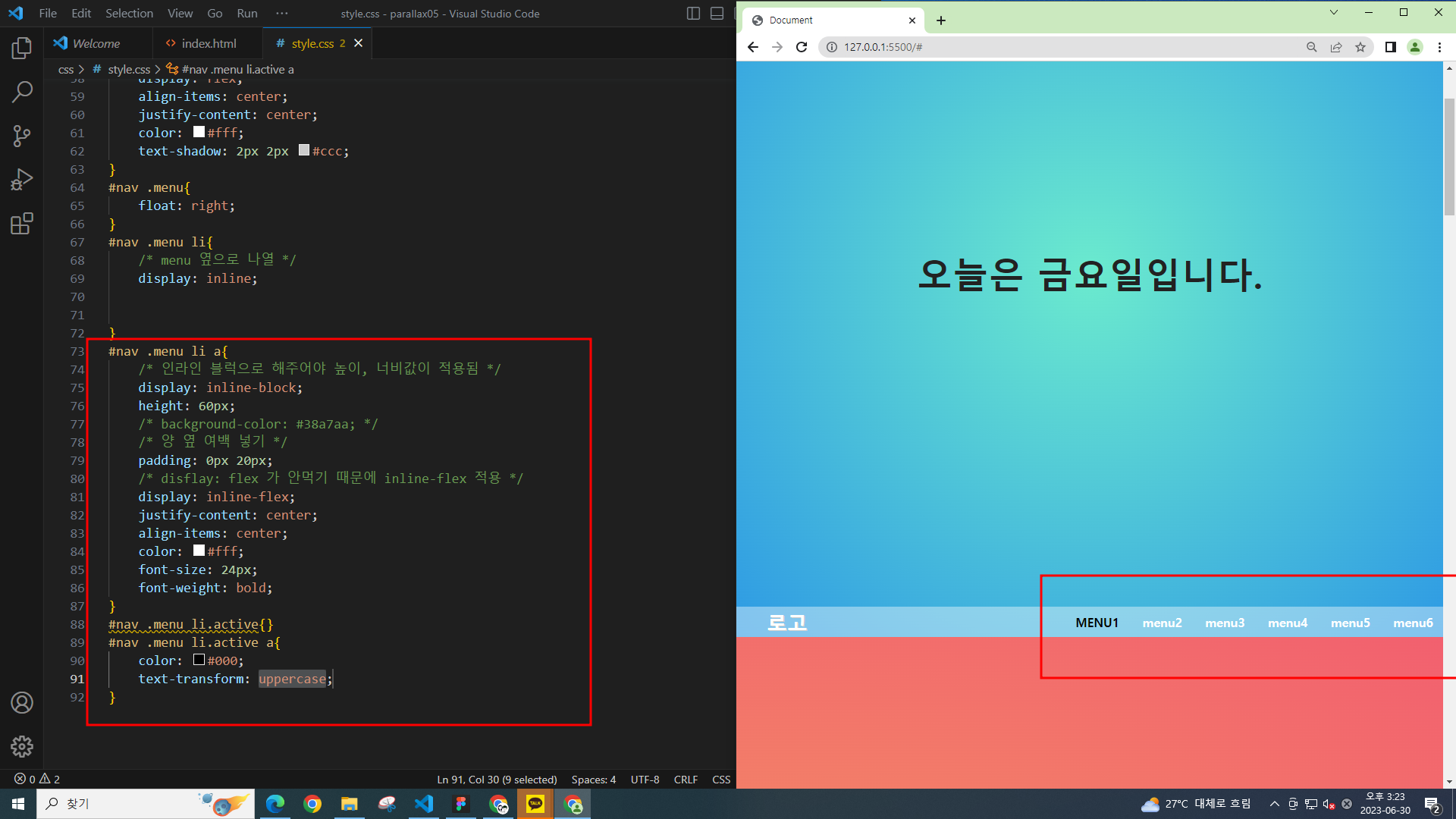The image size is (1456, 819).
Task: Reload the browser page
Action: (x=802, y=47)
